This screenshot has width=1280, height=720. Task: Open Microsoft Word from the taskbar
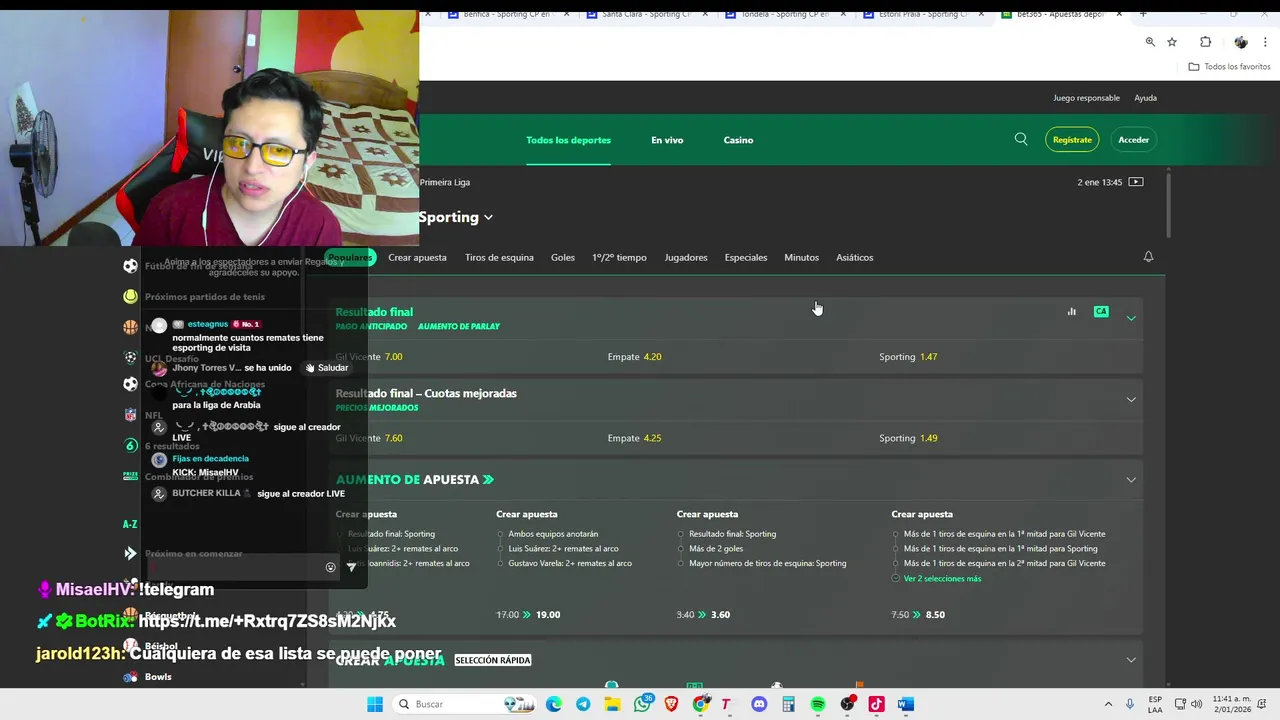coord(906,704)
